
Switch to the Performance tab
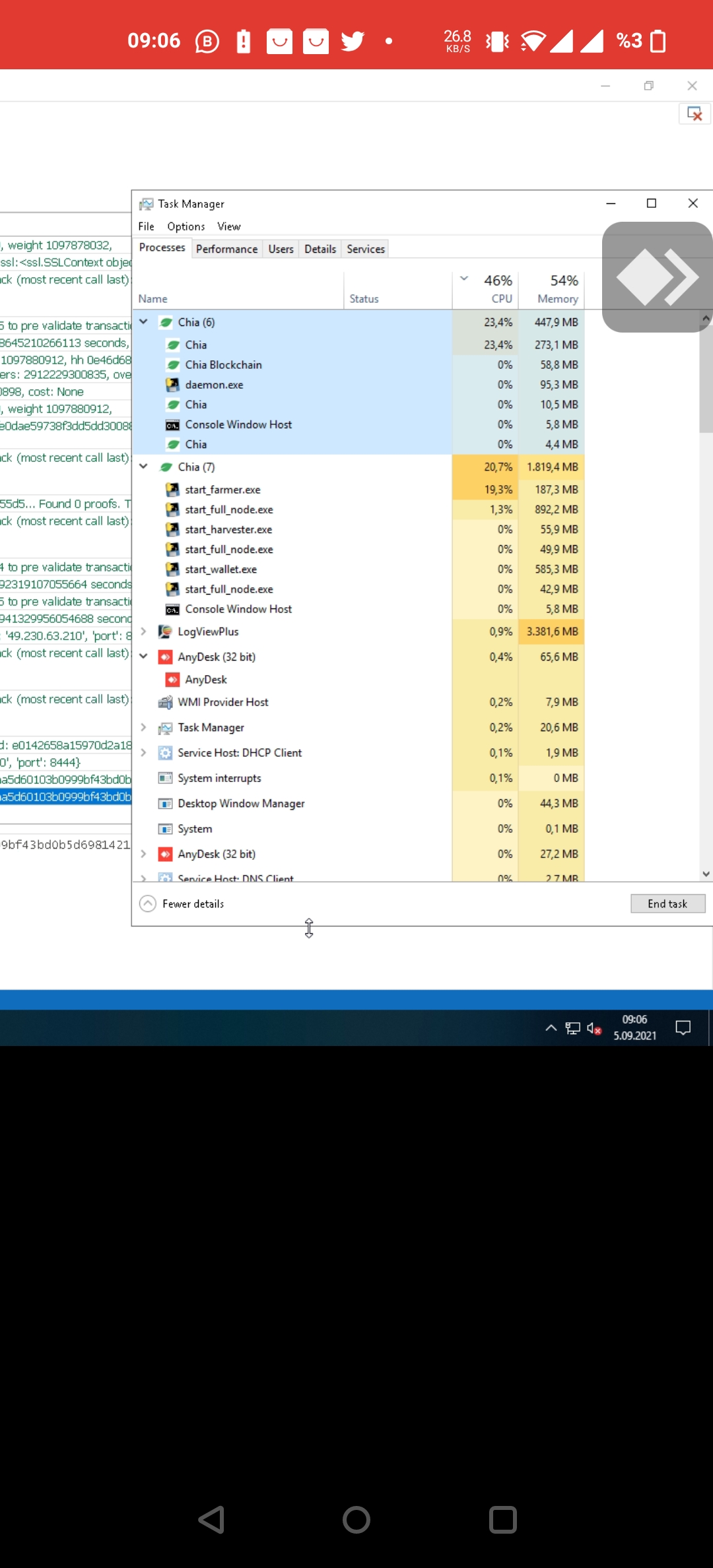pos(226,249)
